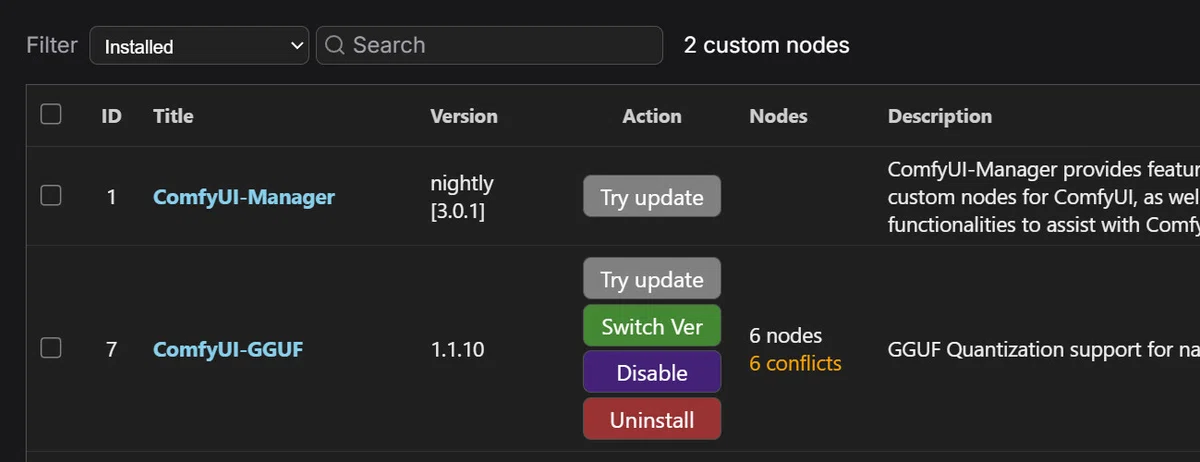Click the dropdown arrow on the Filter selector
The image size is (1200, 462).
[x=296, y=46]
